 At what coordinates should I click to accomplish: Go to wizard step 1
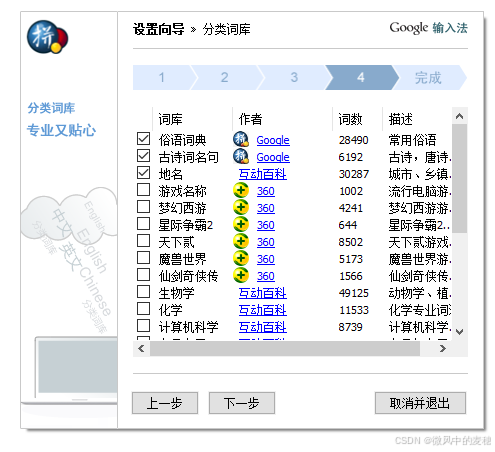[x=162, y=77]
